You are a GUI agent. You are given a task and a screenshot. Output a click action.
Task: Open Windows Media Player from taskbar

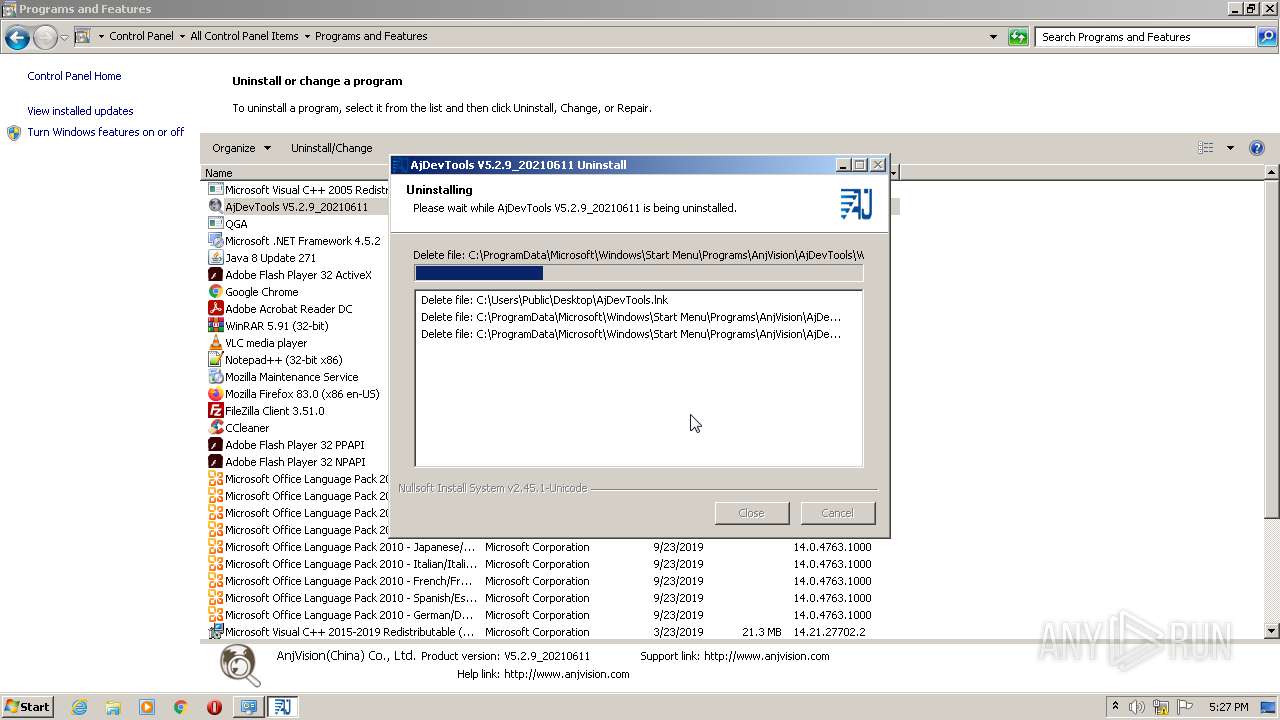pos(147,707)
